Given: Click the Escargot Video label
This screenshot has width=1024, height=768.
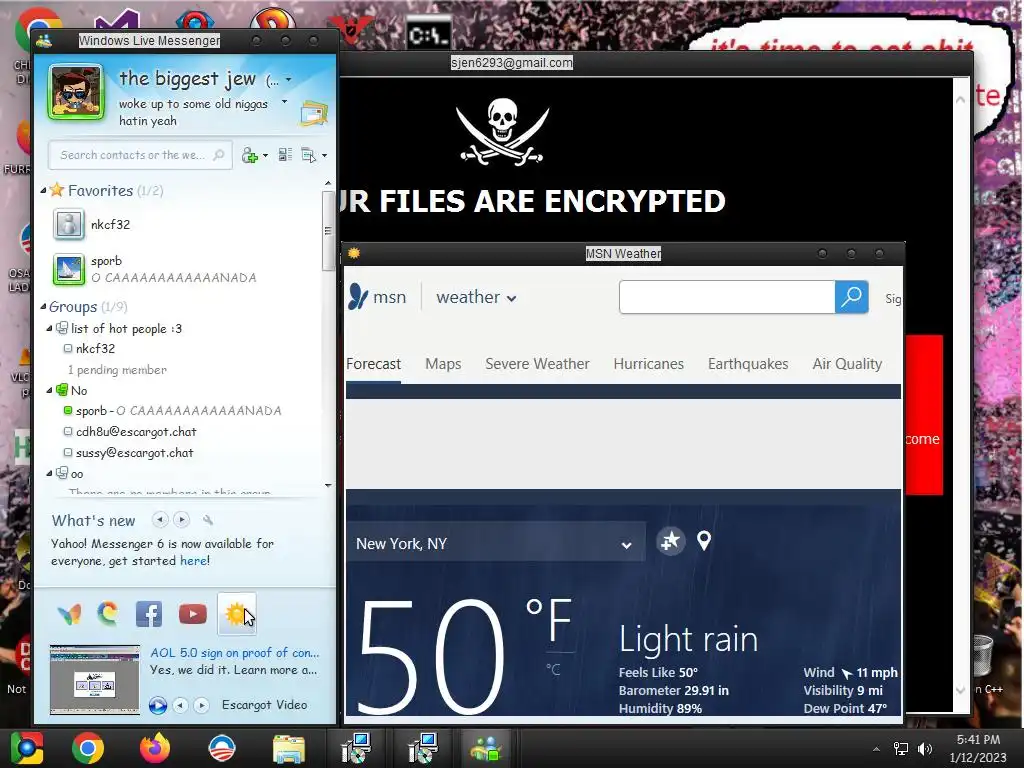Looking at the screenshot, I should click(264, 705).
